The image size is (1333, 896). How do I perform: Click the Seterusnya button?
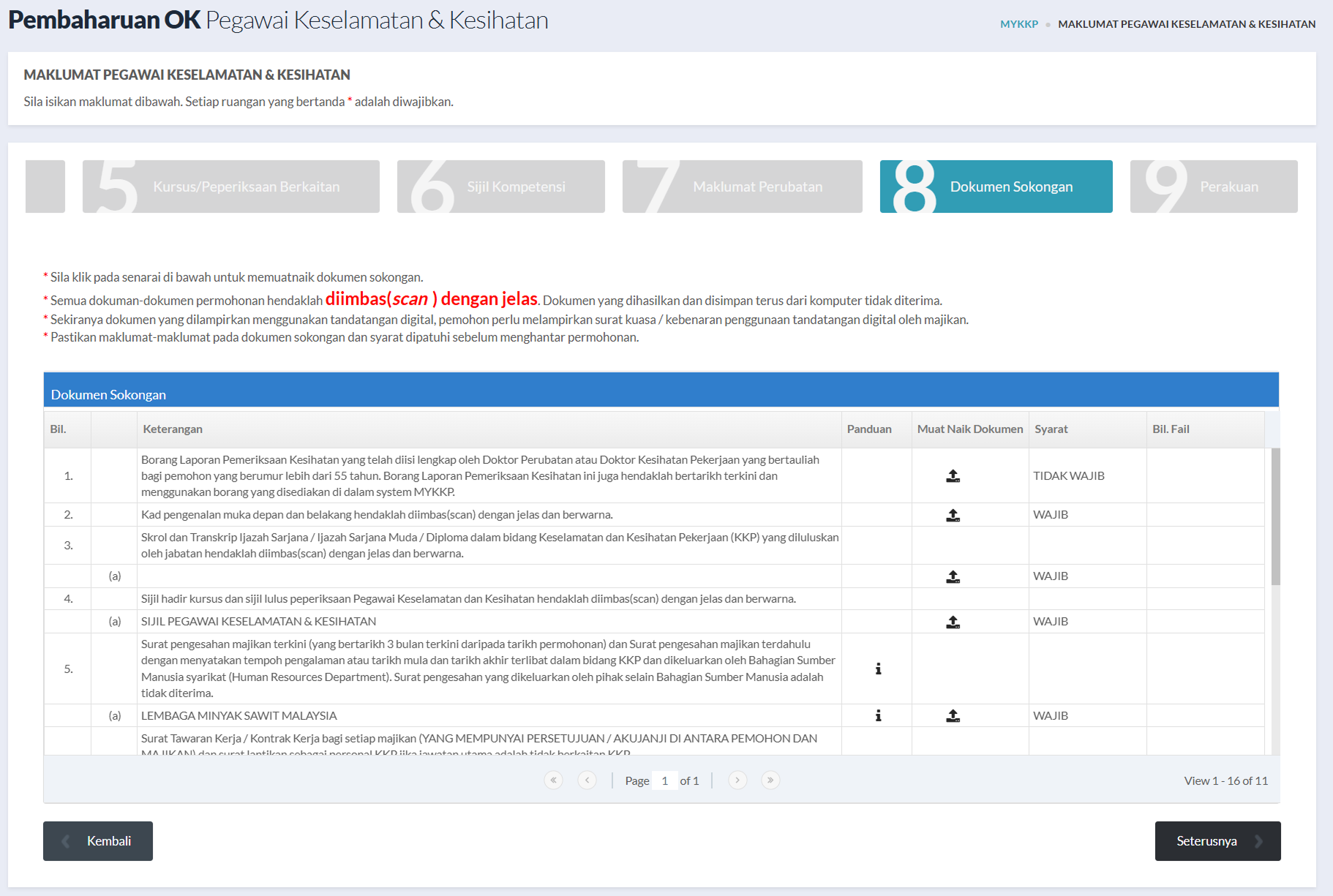1218,841
